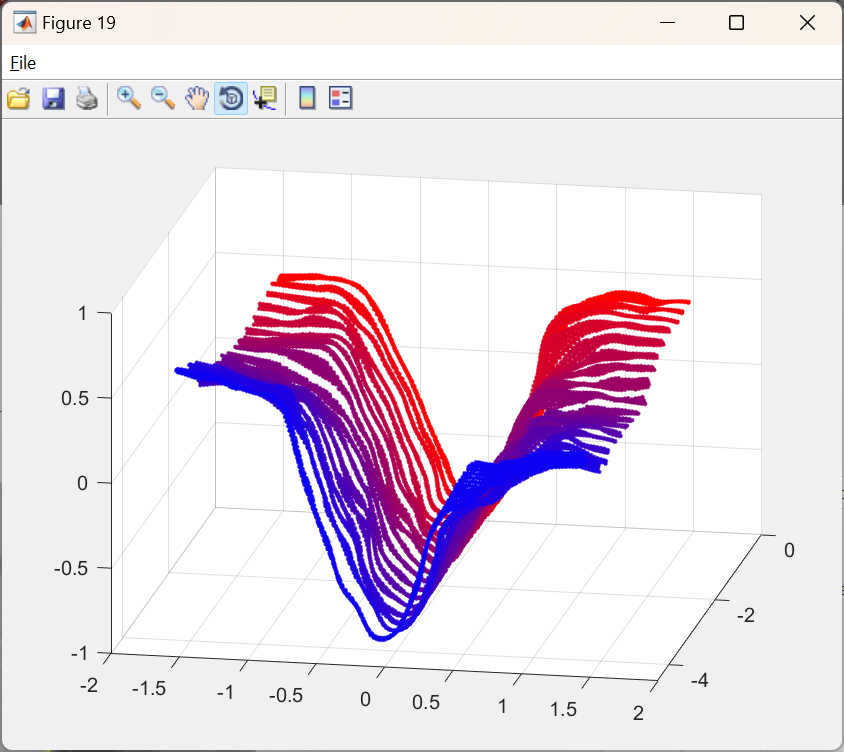
Task: Maximize the Figure 19 window
Action: click(x=736, y=23)
